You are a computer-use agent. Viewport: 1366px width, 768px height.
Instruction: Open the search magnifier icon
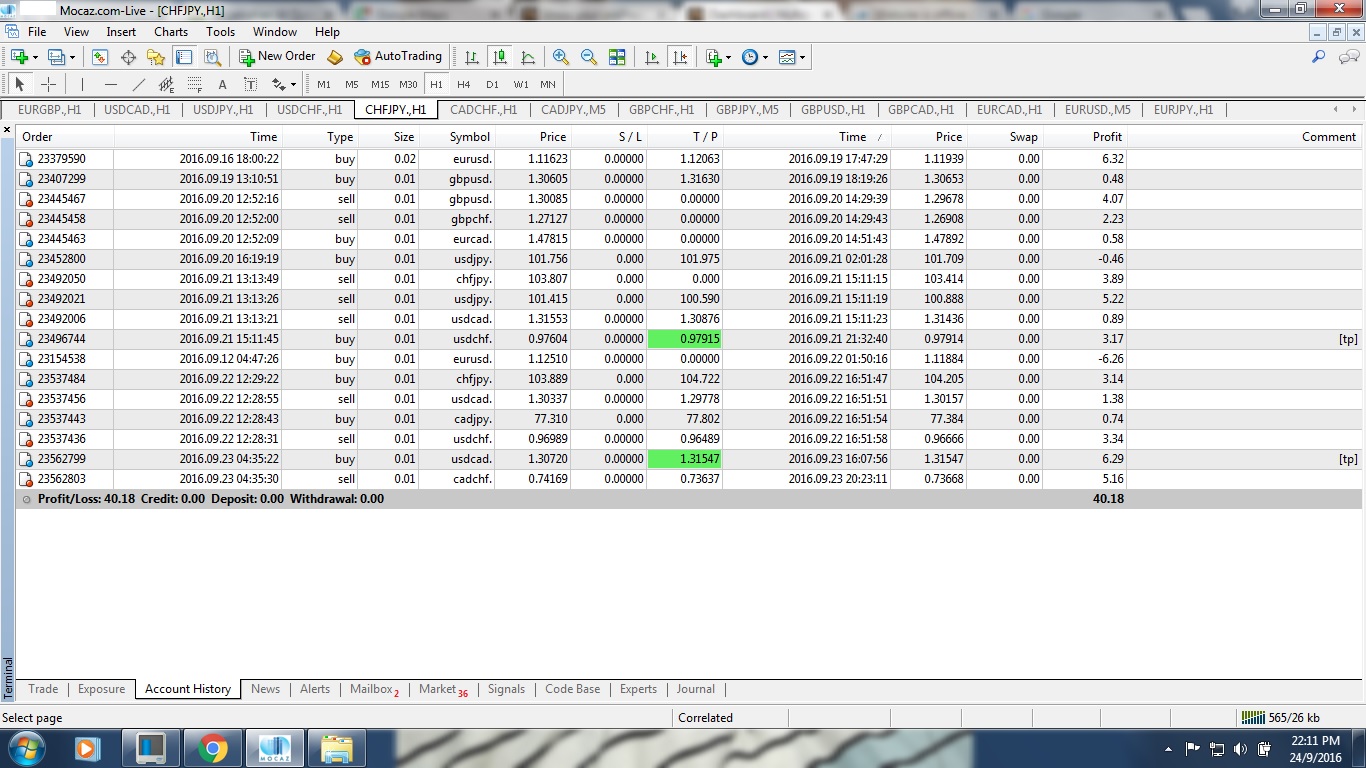(1319, 57)
